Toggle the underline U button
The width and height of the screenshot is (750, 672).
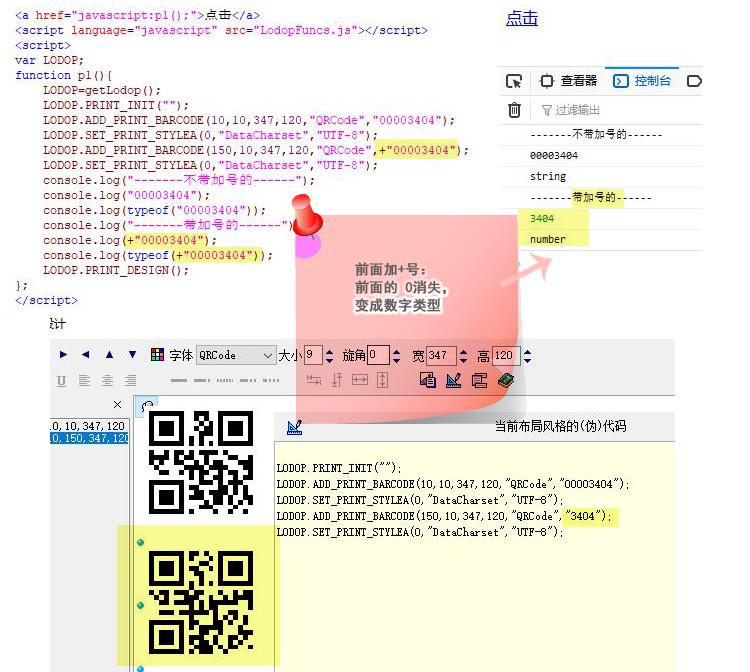pyautogui.click(x=61, y=381)
